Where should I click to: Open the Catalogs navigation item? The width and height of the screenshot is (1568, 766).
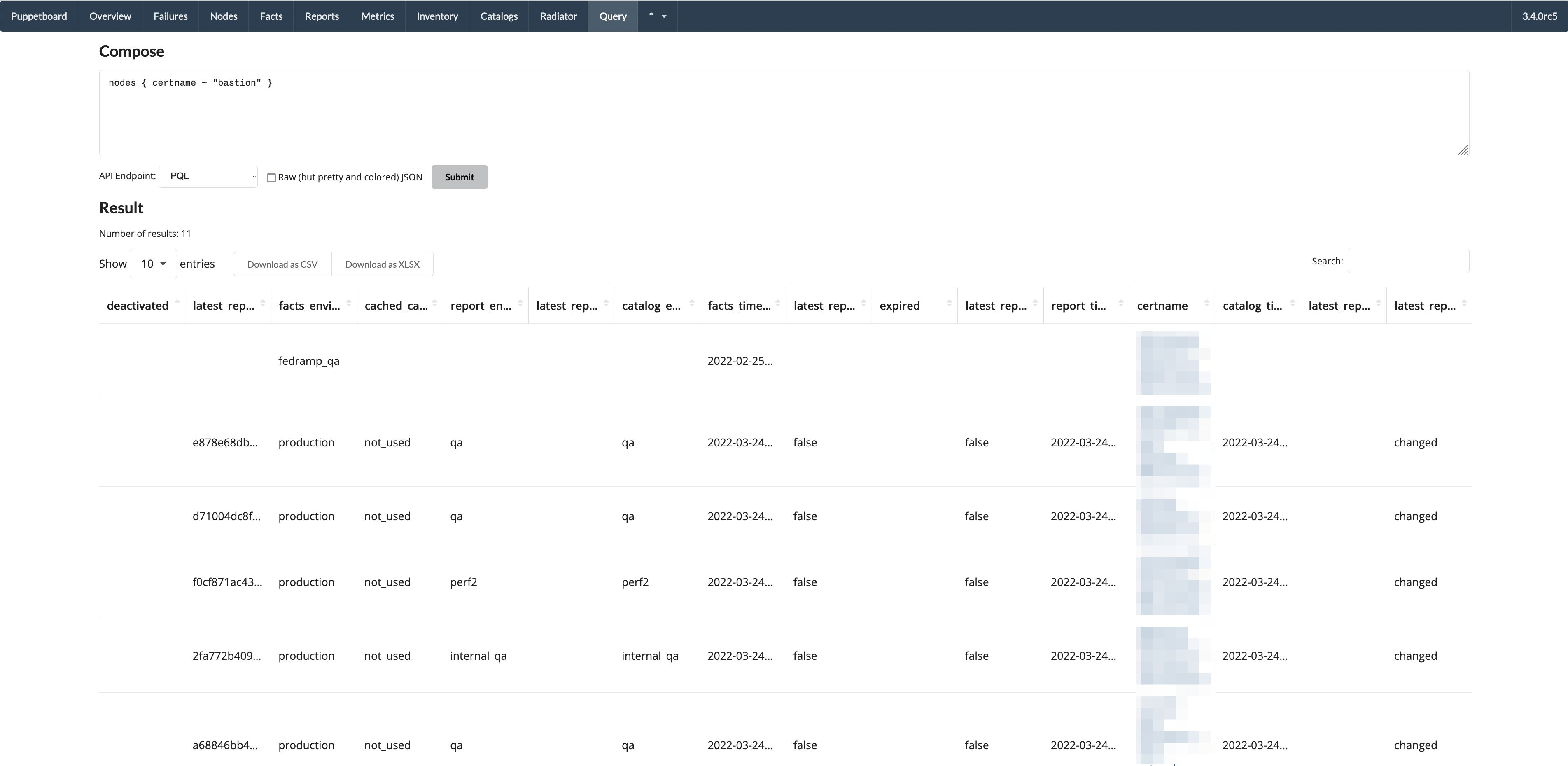pos(499,16)
